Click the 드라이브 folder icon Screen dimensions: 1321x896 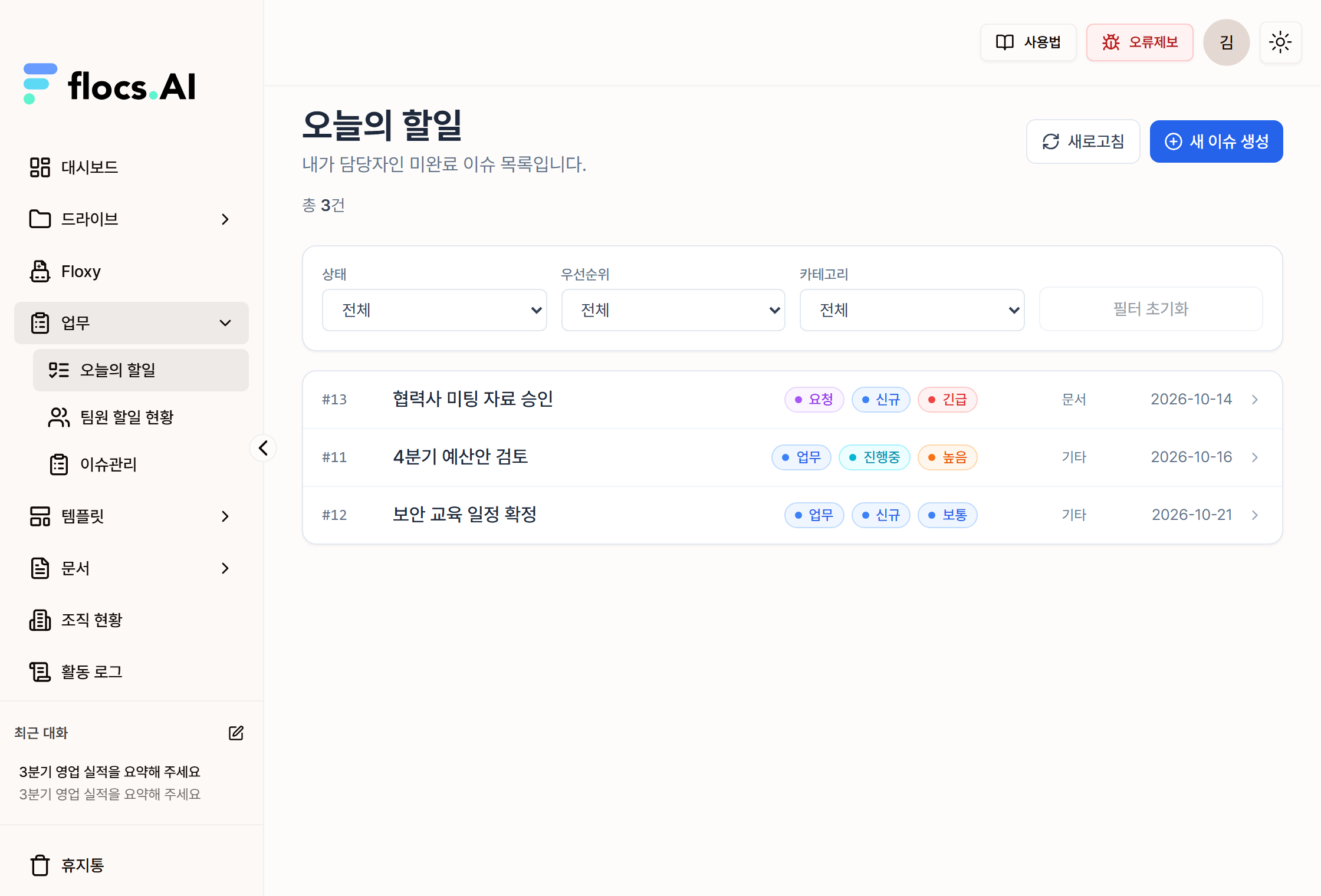40,219
